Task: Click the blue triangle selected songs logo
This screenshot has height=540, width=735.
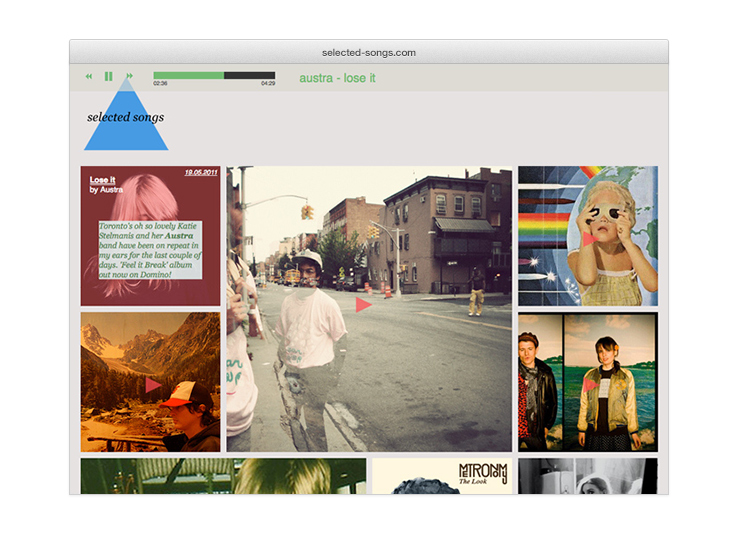Action: (126, 122)
